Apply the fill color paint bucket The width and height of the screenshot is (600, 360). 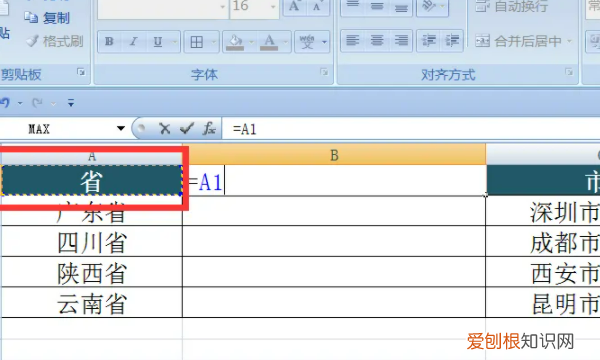[235, 42]
